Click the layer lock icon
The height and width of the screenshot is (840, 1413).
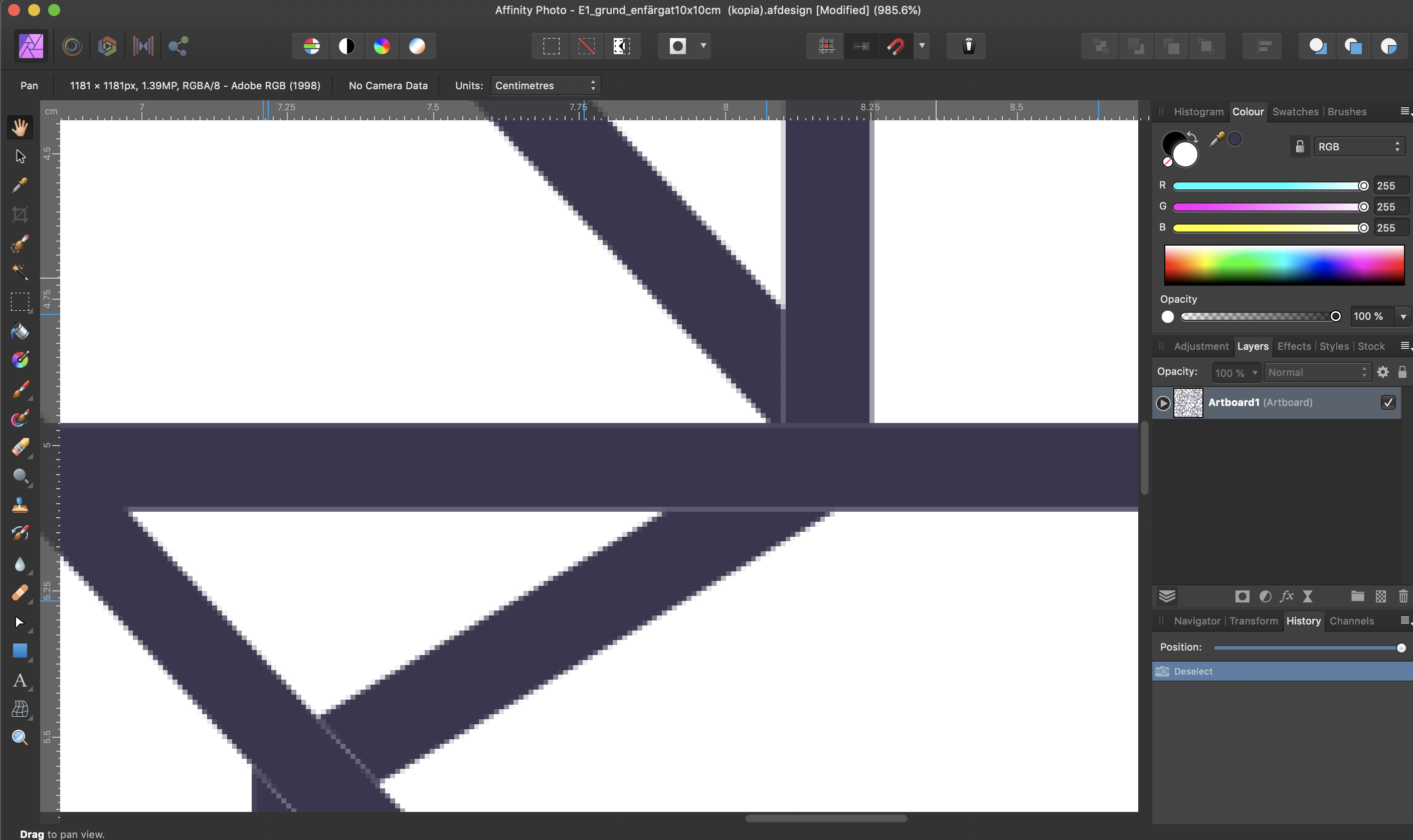[1402, 372]
